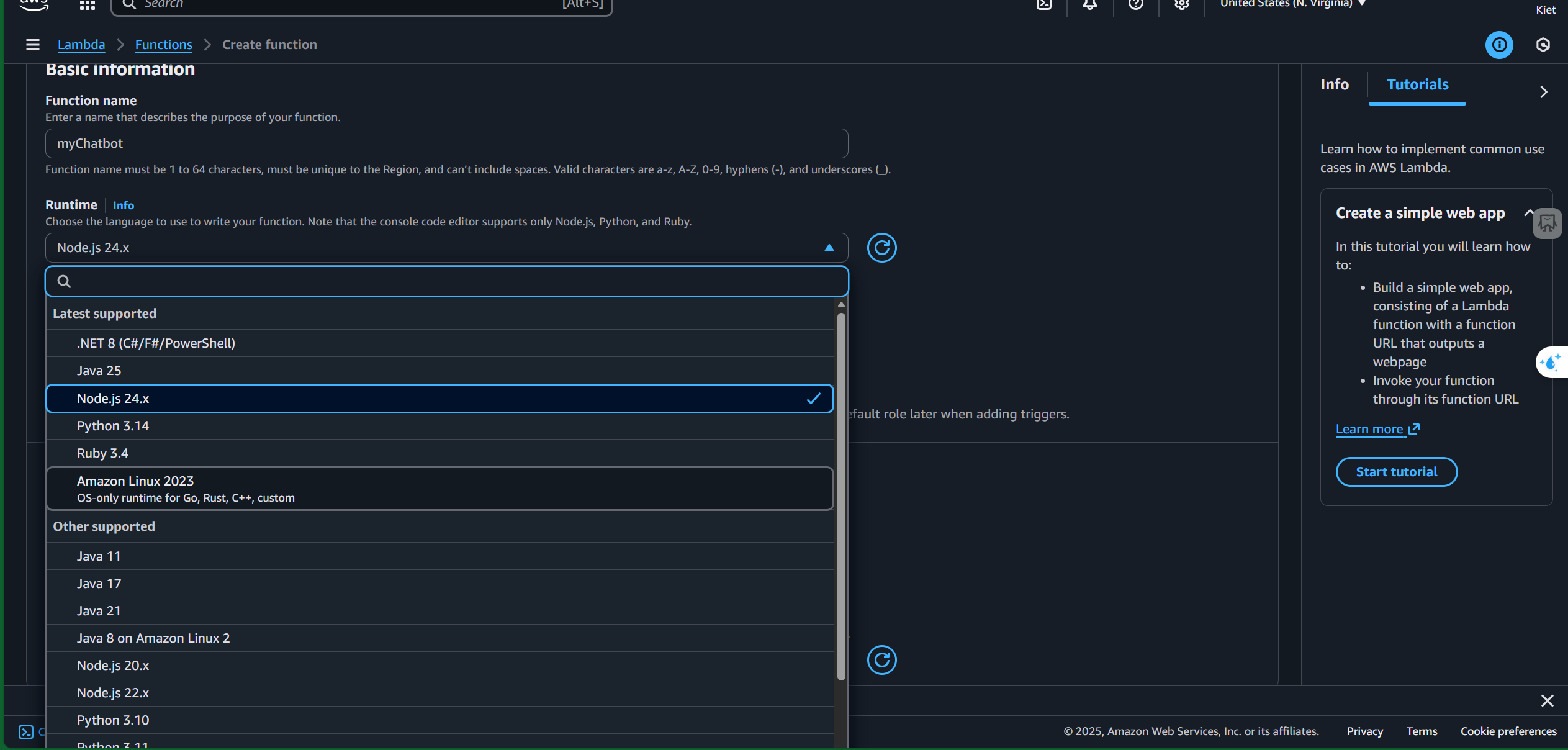Viewport: 1568px width, 750px height.
Task: Click the runtime list scrollbar
Action: [841, 497]
